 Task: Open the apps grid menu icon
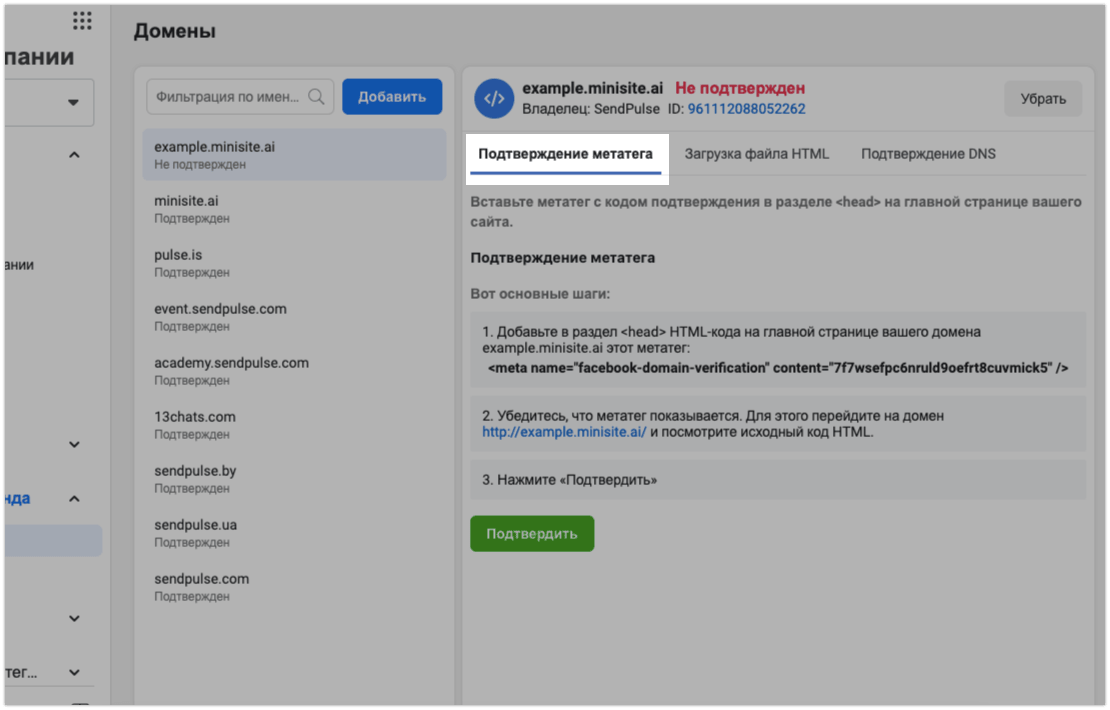coord(82,21)
